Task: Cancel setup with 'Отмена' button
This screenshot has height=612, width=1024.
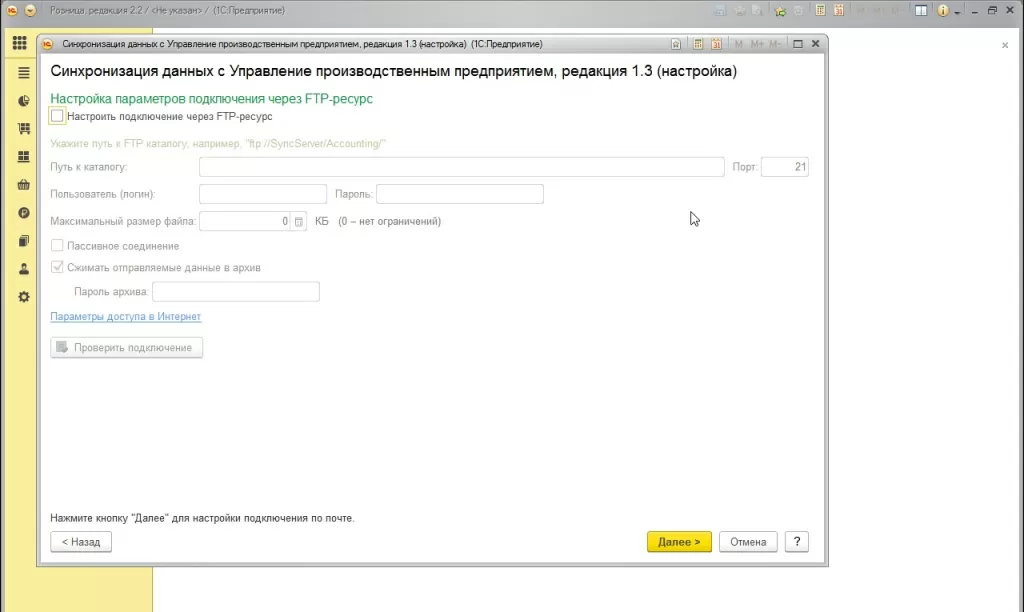Action: tap(748, 541)
